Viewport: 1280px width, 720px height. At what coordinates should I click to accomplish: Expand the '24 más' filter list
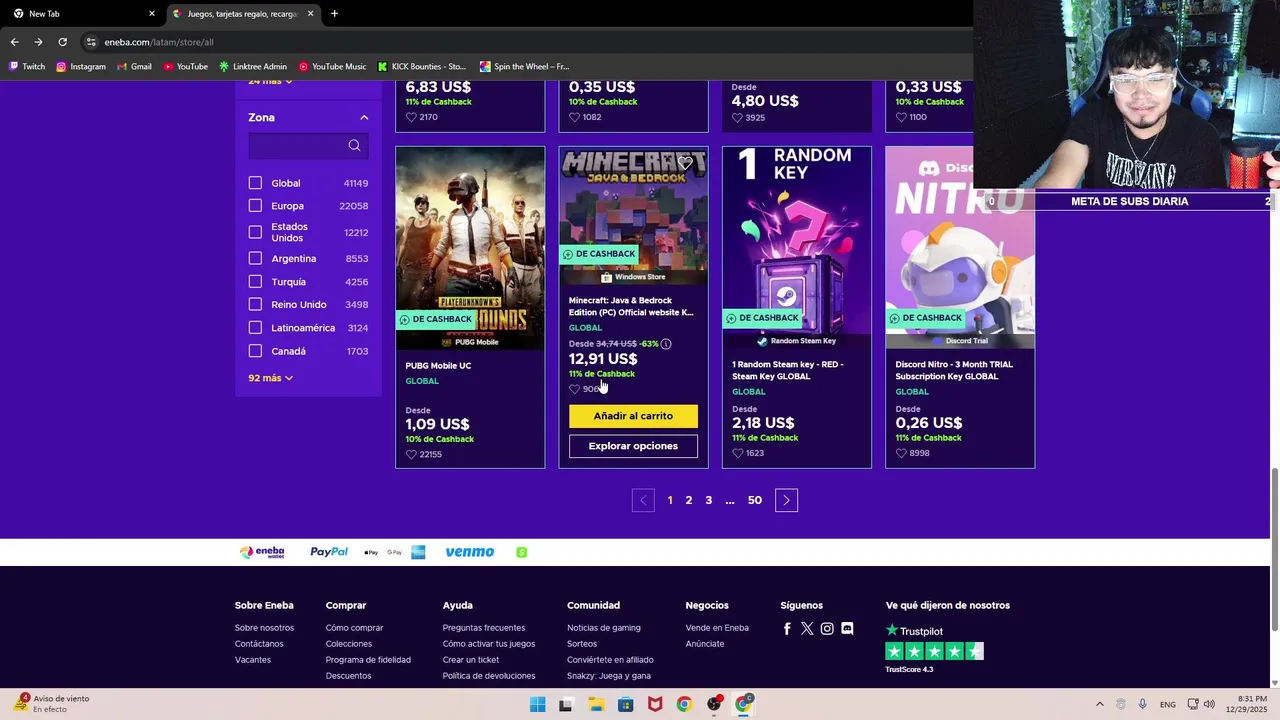270,81
